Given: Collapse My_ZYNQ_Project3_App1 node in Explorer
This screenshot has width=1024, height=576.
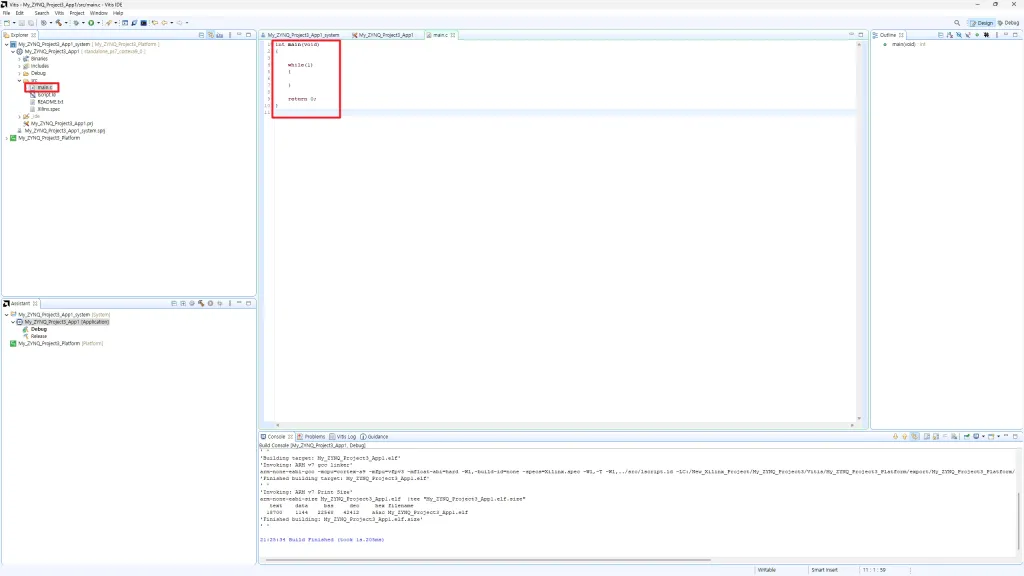Looking at the screenshot, I should [13, 52].
